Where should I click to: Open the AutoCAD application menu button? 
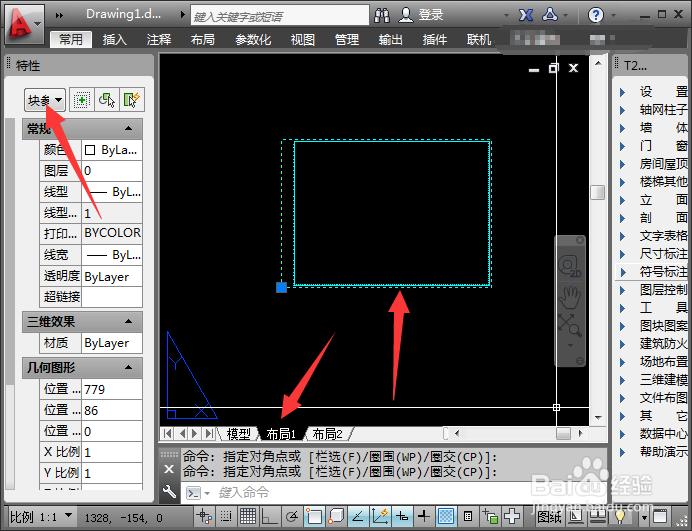(x=24, y=24)
